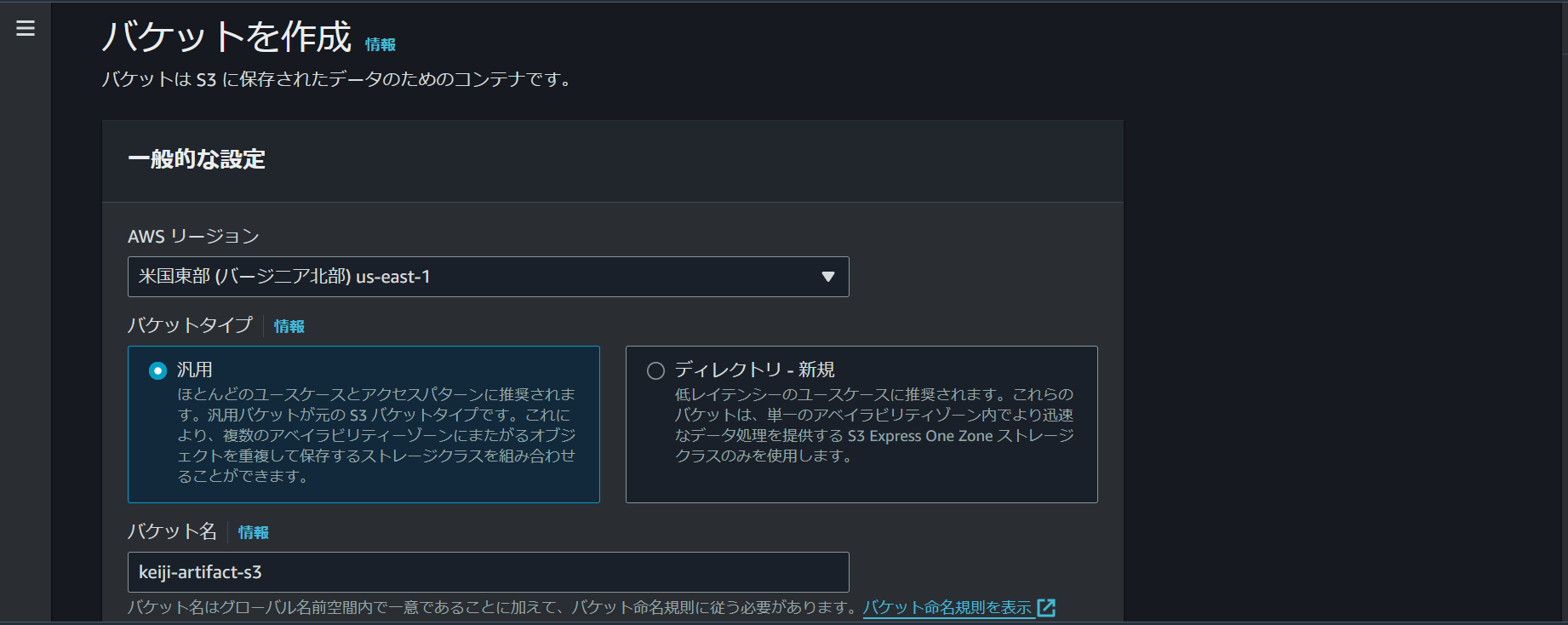Click the AWS リージョン label
This screenshot has height=625, width=1568.
(193, 236)
